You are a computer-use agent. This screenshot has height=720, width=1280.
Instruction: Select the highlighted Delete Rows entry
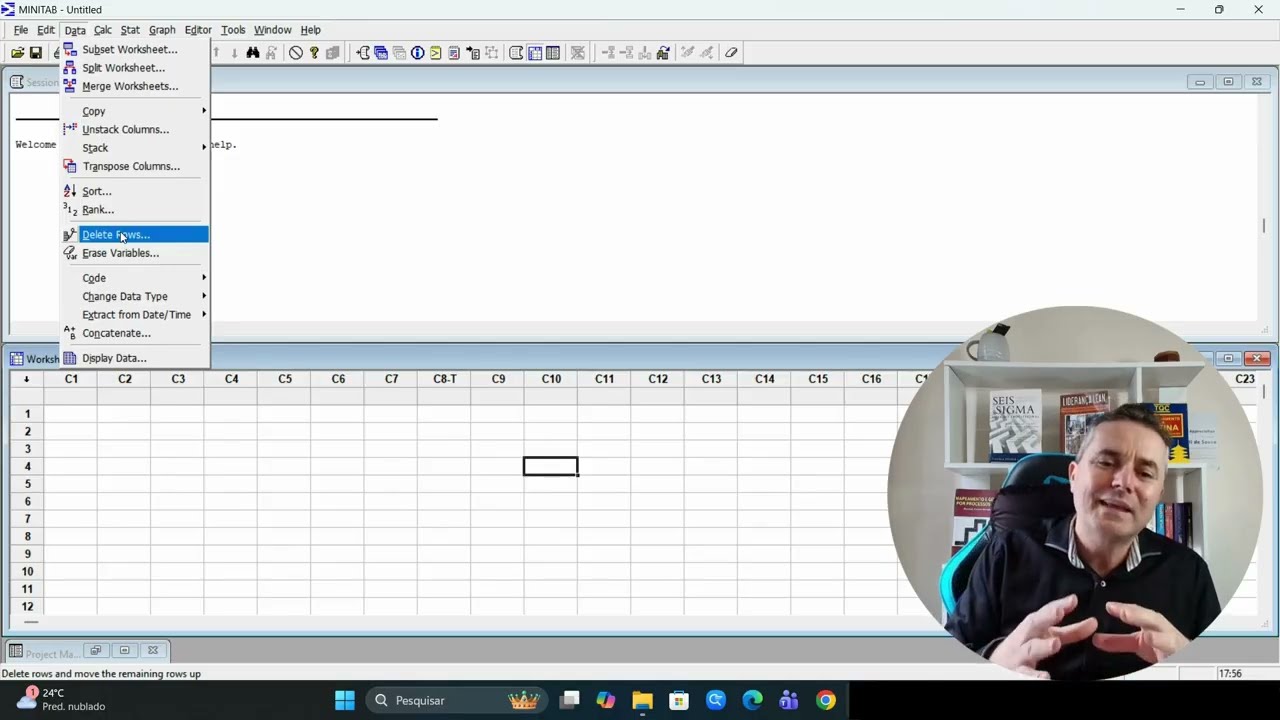coord(135,235)
